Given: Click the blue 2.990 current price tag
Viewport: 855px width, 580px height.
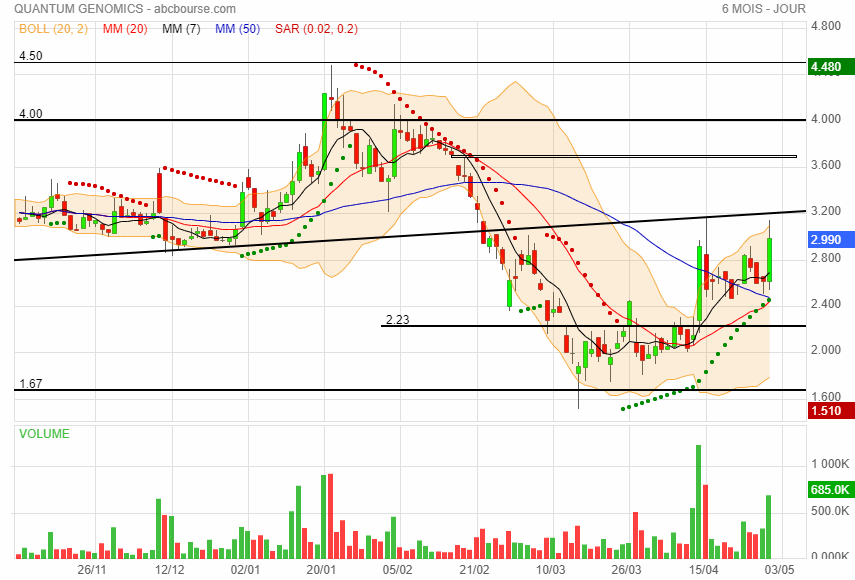Looking at the screenshot, I should pyautogui.click(x=831, y=239).
